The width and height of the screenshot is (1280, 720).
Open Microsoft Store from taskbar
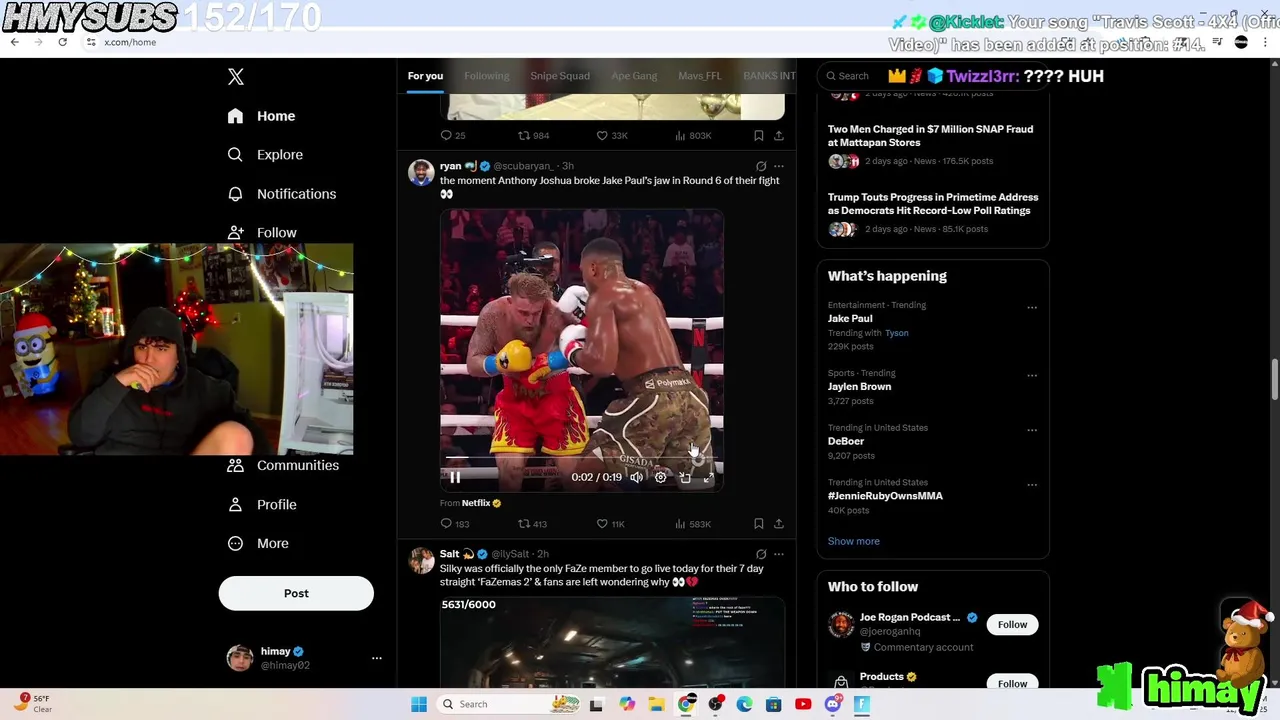tap(773, 704)
